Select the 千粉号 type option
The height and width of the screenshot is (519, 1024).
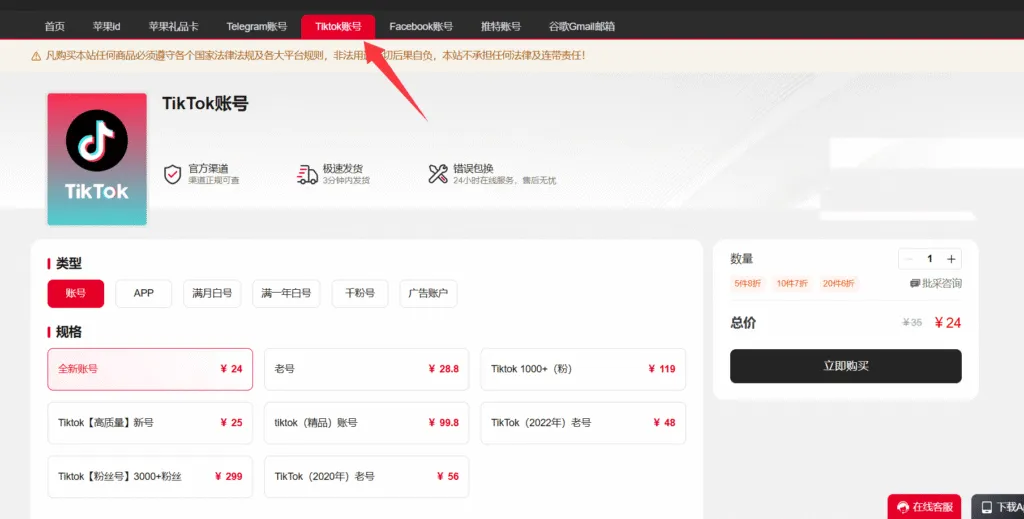pyautogui.click(x=360, y=294)
